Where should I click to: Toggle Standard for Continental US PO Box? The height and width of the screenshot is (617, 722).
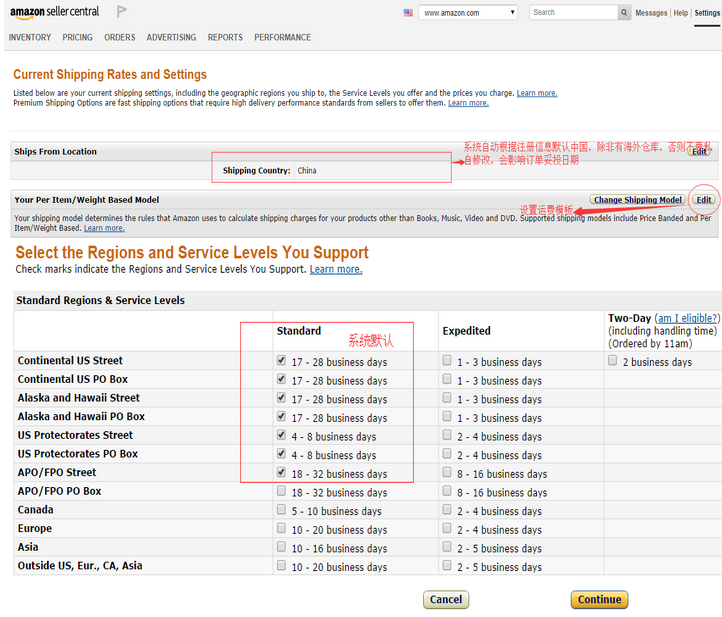pyautogui.click(x=281, y=379)
